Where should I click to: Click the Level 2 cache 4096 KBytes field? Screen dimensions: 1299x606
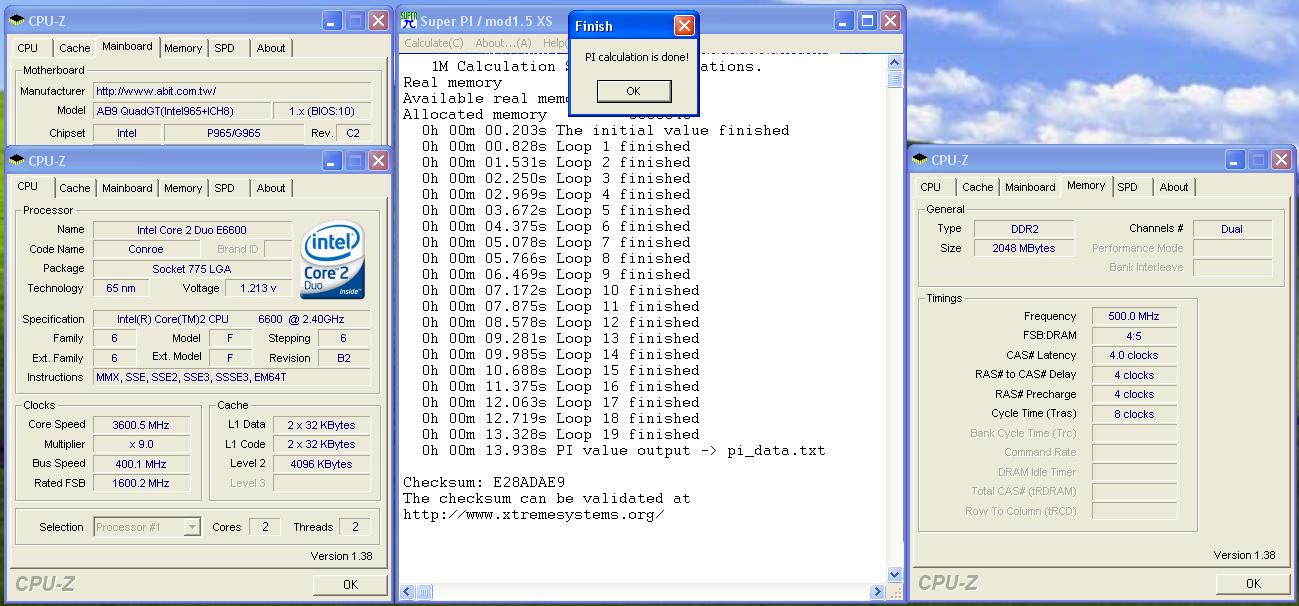coord(320,464)
